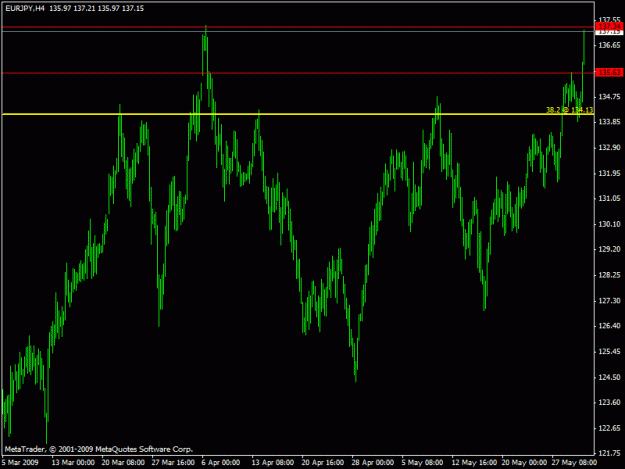The width and height of the screenshot is (625, 469).
Task: Click the 136.65 price scale label
Action: [609, 45]
